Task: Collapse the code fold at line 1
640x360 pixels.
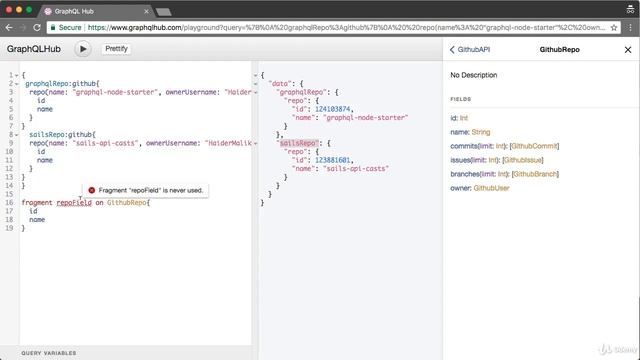Action: (16, 76)
